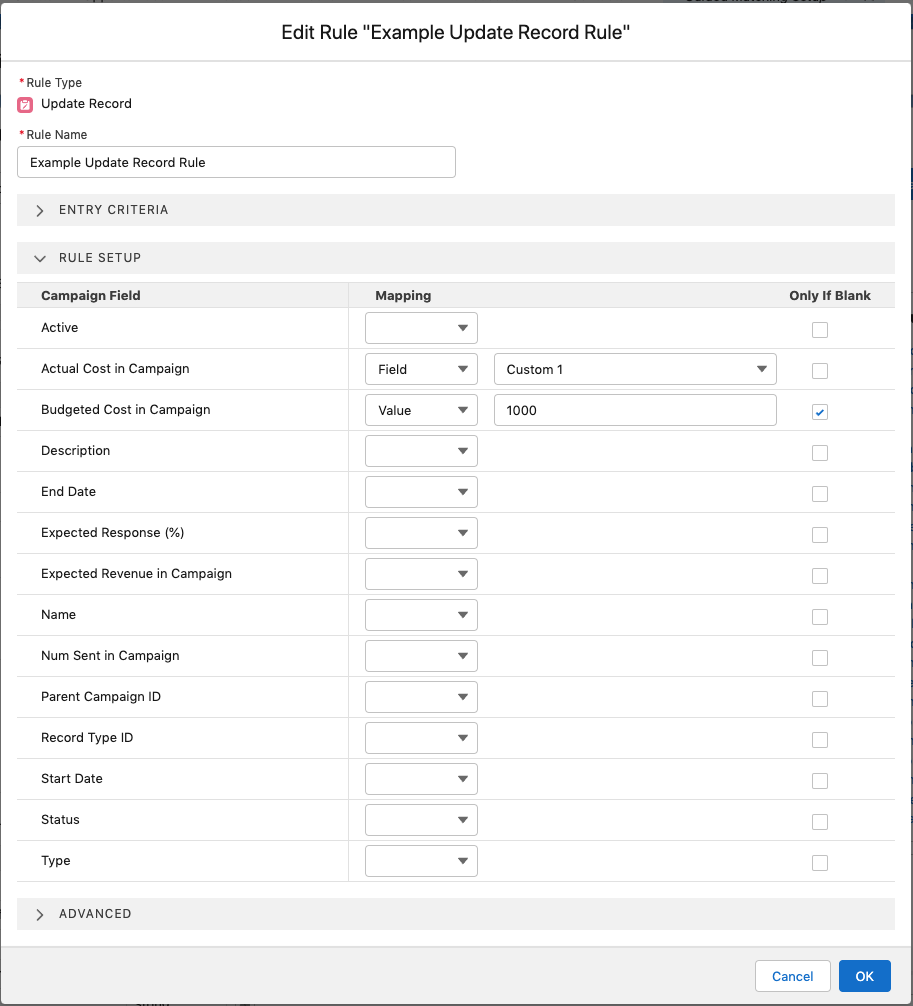The width and height of the screenshot is (913, 1006).
Task: Open the Name field mapping dropdown
Action: point(421,615)
